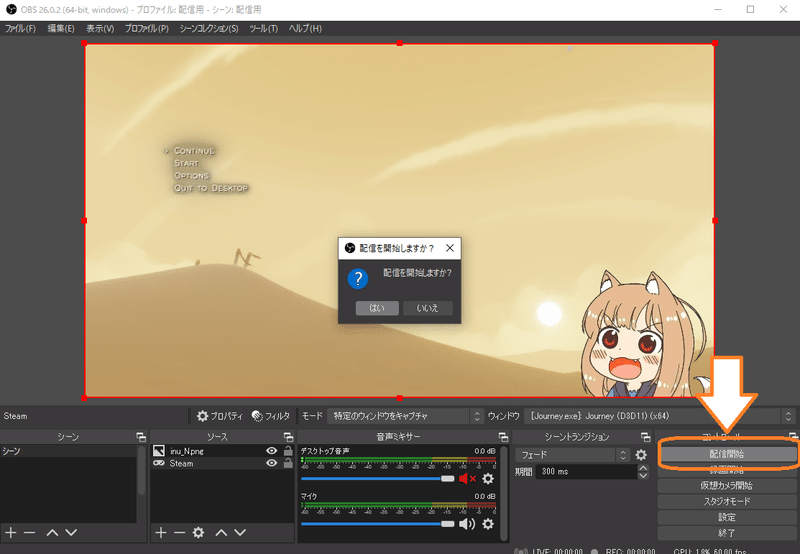This screenshot has height=554, width=800.
Task: Open the ヘルプ(H) menu
Action: coord(305,29)
